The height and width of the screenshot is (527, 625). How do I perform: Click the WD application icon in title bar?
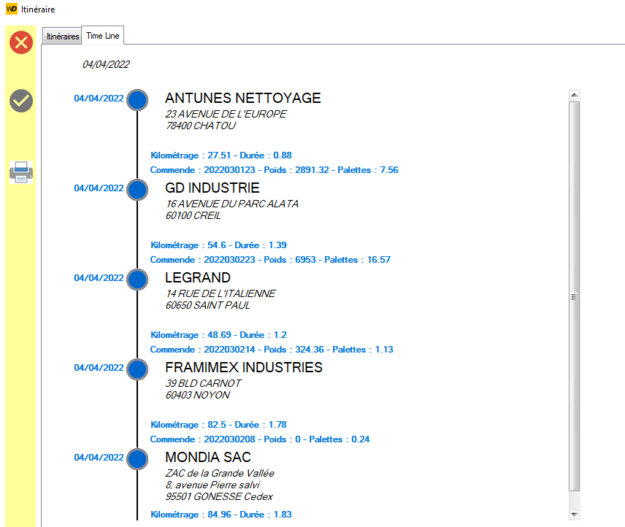pos(10,9)
